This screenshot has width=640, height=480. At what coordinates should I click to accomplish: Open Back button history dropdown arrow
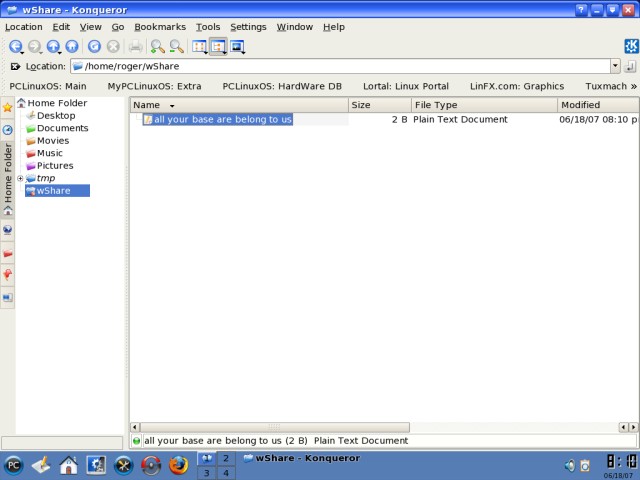22,53
